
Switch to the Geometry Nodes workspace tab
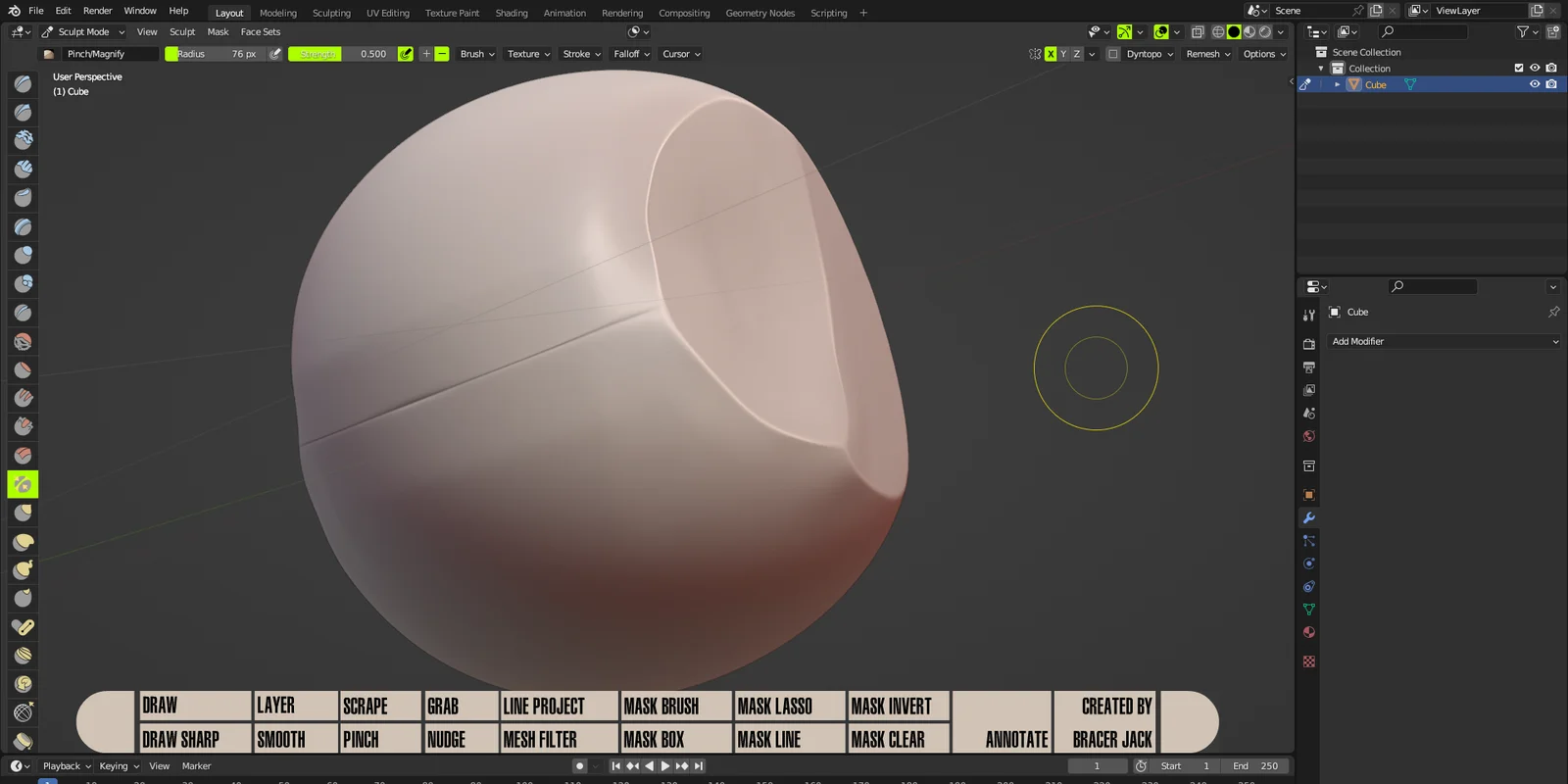pyautogui.click(x=760, y=13)
